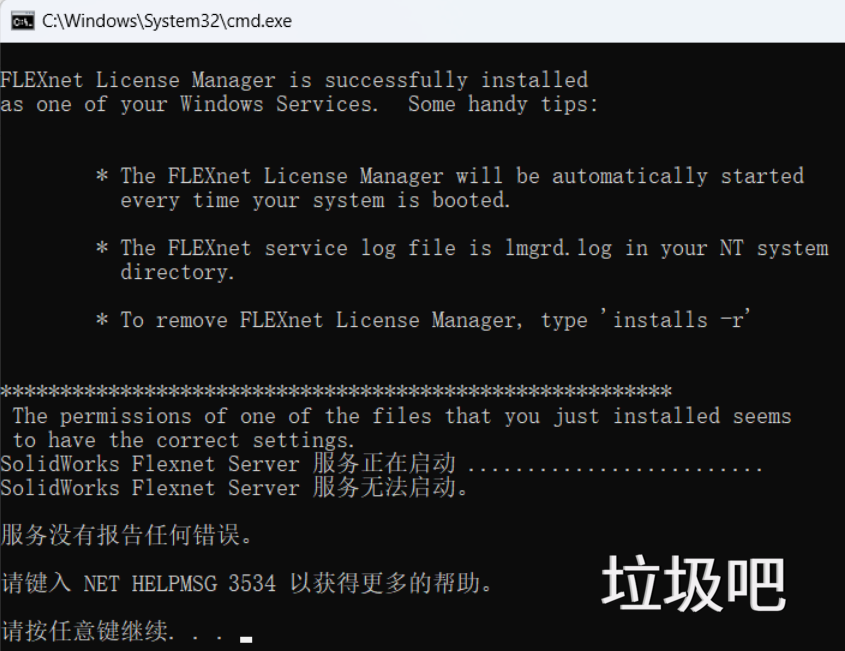Click the bullet asterisk before "To remove FLEXnet"

coord(101,320)
